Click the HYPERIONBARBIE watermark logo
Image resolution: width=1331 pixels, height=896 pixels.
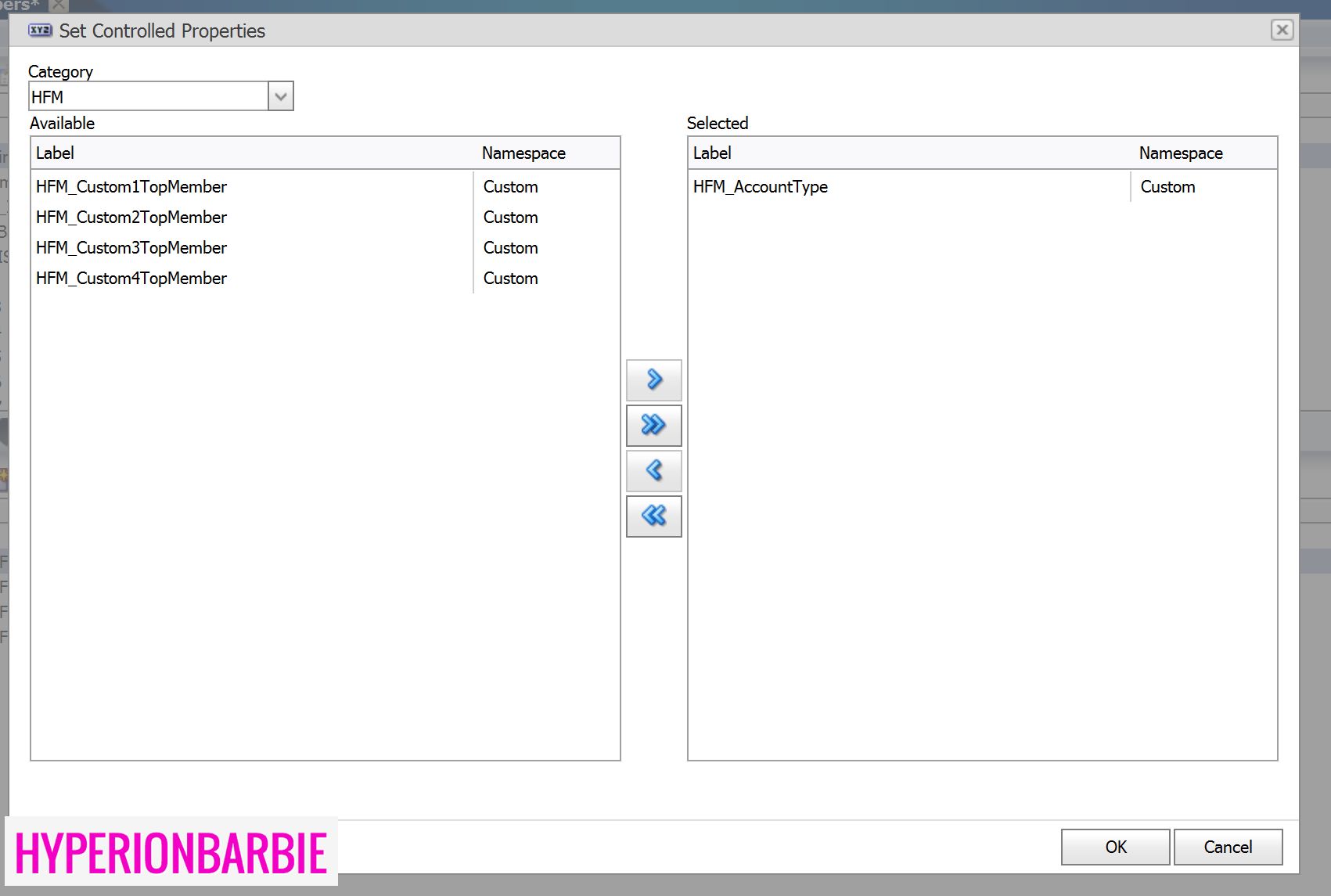pos(171,852)
